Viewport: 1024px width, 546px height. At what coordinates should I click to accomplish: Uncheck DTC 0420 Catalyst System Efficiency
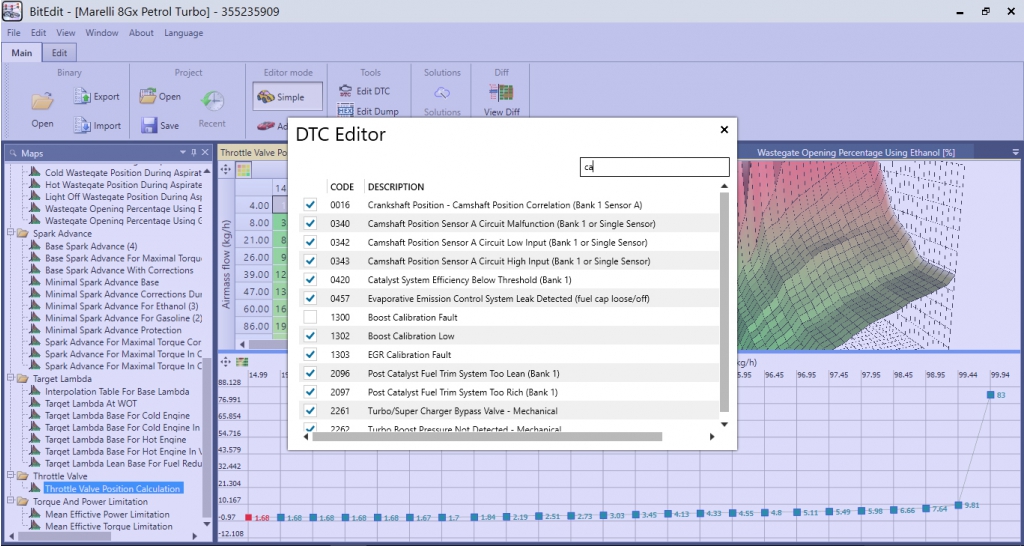pos(310,280)
